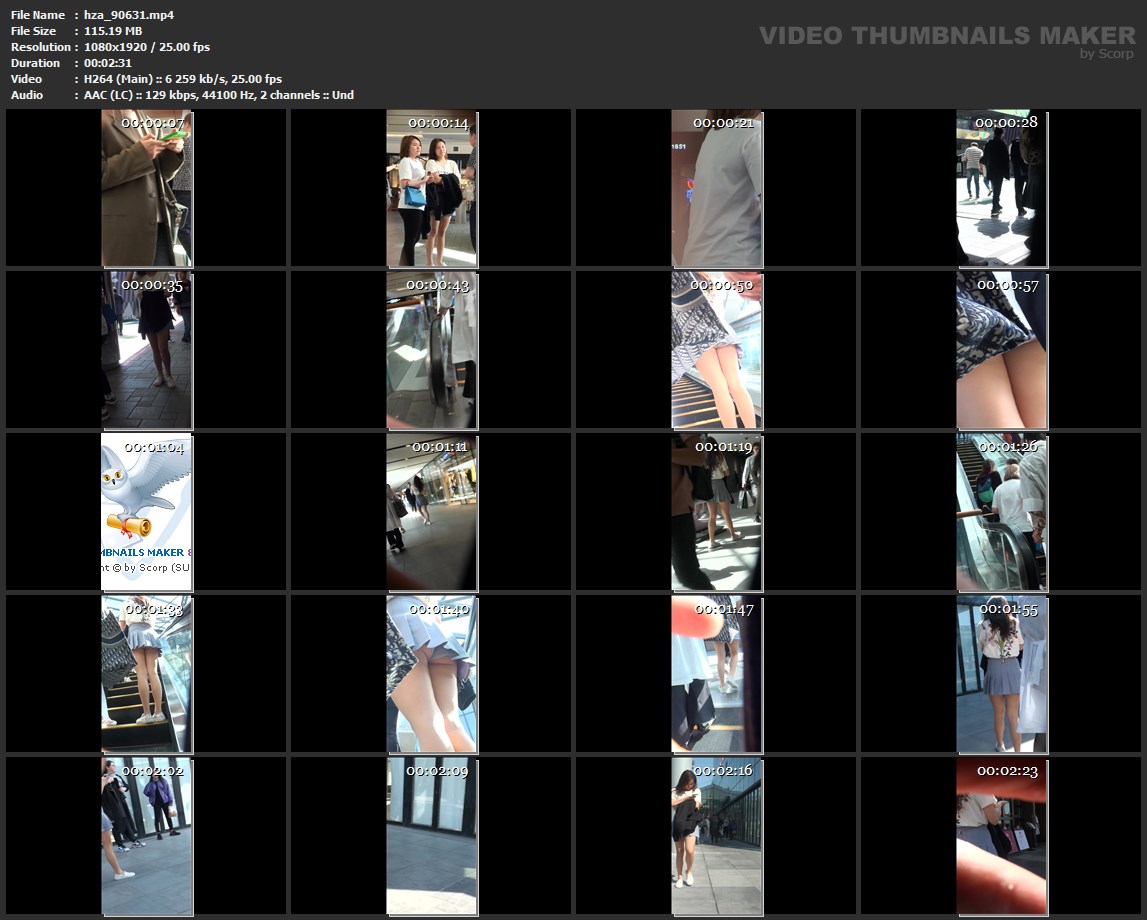The width and height of the screenshot is (1147, 920).
Task: Click the thumbnail stamped 00:02:09
Action: [x=432, y=835]
